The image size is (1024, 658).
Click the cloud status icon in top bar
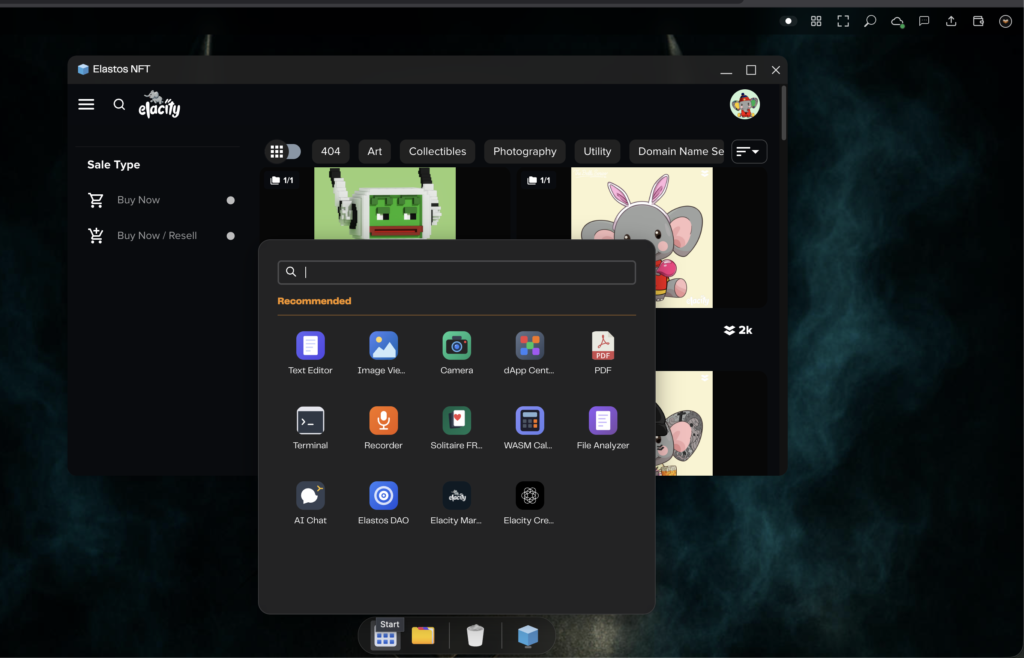tap(897, 21)
